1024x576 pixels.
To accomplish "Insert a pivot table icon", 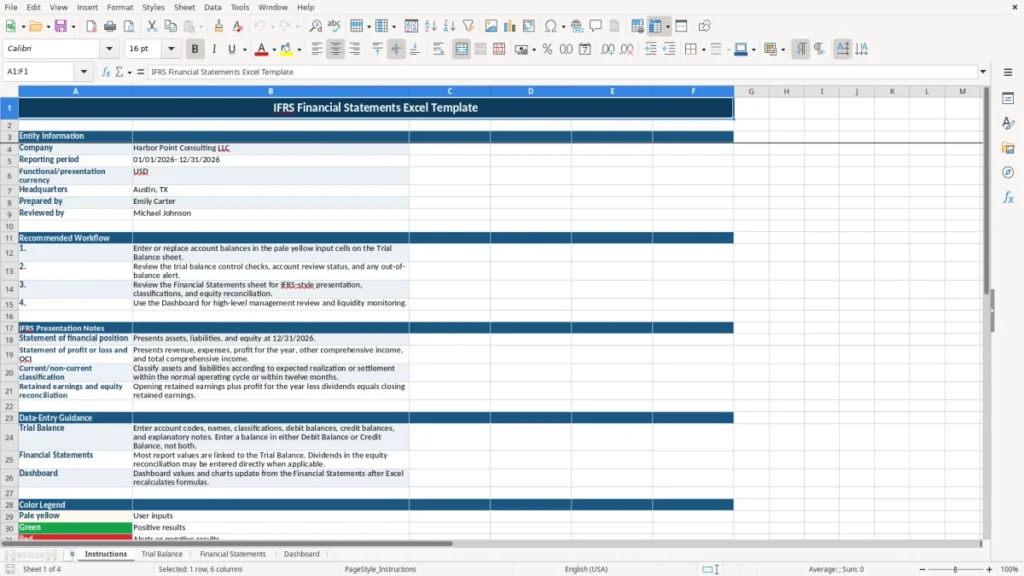I will [529, 26].
